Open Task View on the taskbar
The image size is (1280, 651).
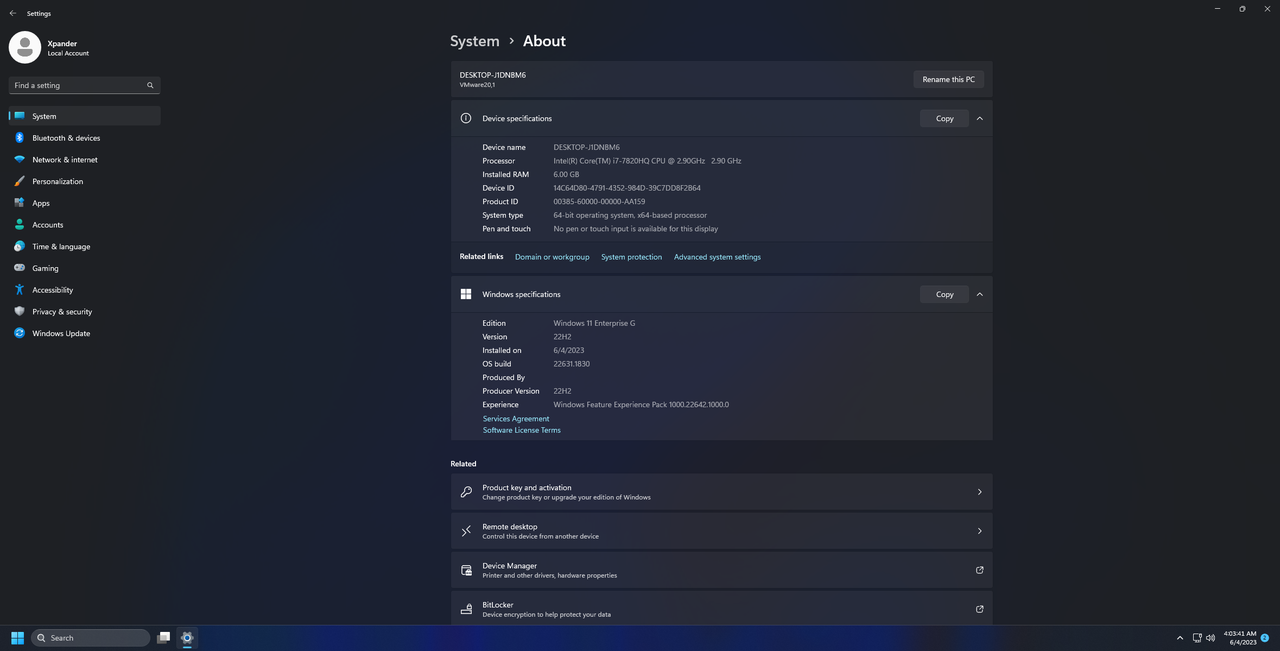point(164,637)
